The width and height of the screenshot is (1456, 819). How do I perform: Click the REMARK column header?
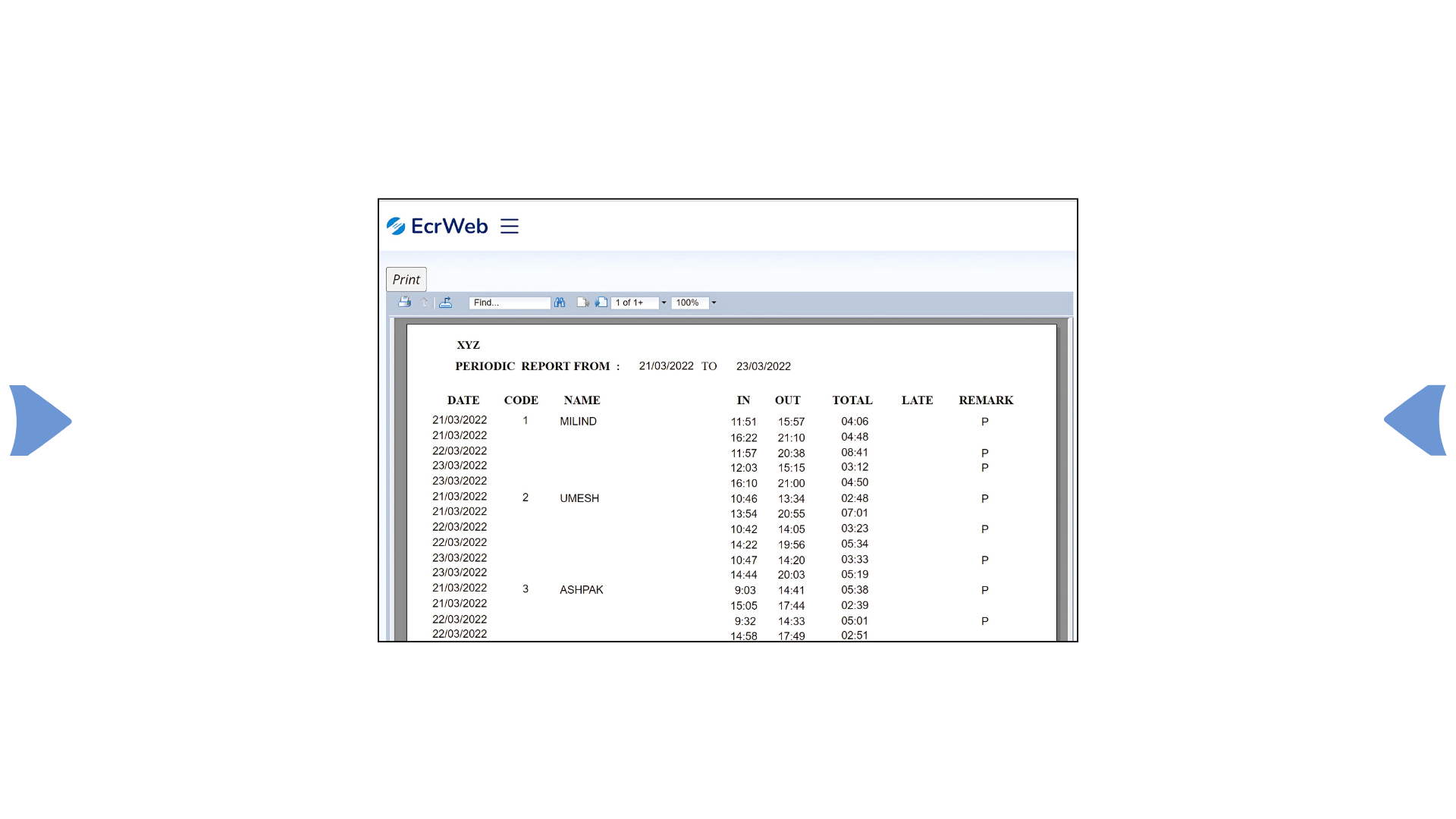tap(986, 400)
